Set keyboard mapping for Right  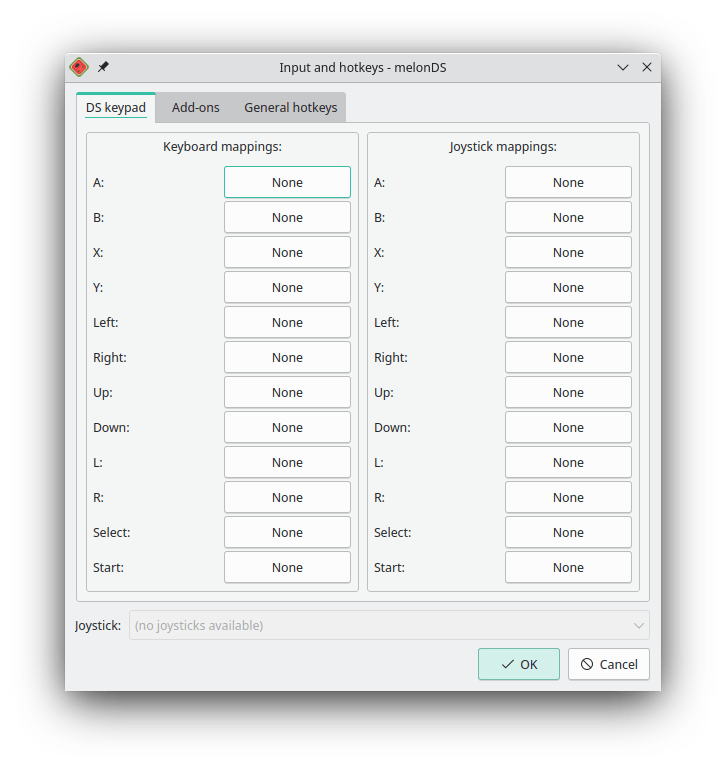[288, 358]
